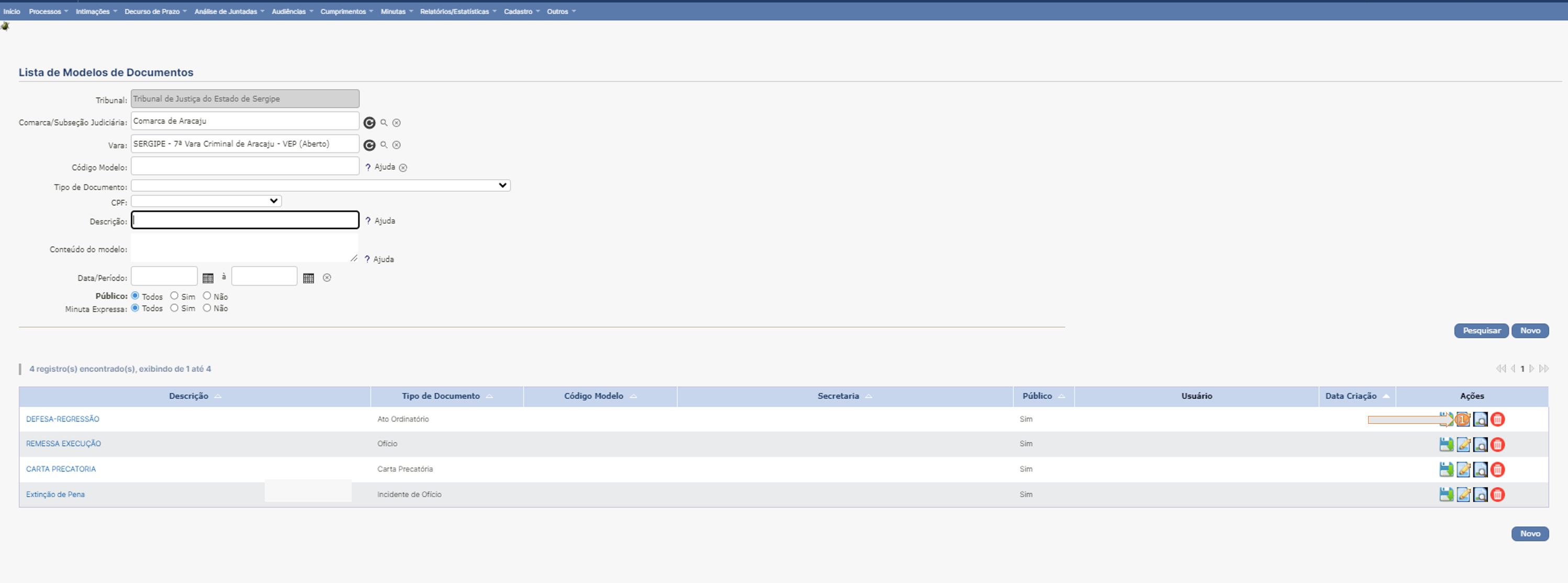Delete the REMESSA EXECUÇÃO model

click(1497, 445)
